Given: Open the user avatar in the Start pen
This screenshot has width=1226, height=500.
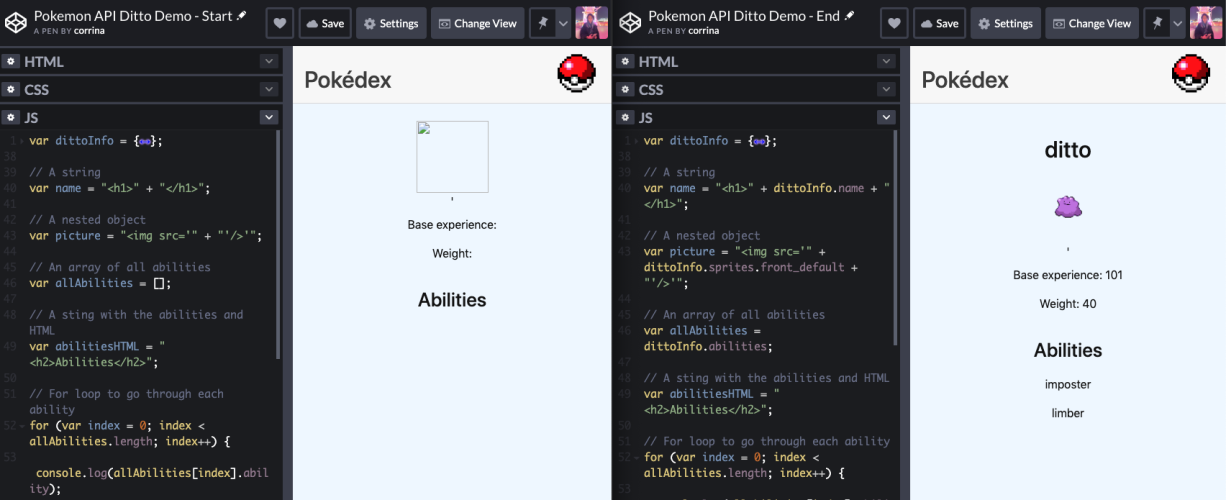Looking at the screenshot, I should point(591,23).
